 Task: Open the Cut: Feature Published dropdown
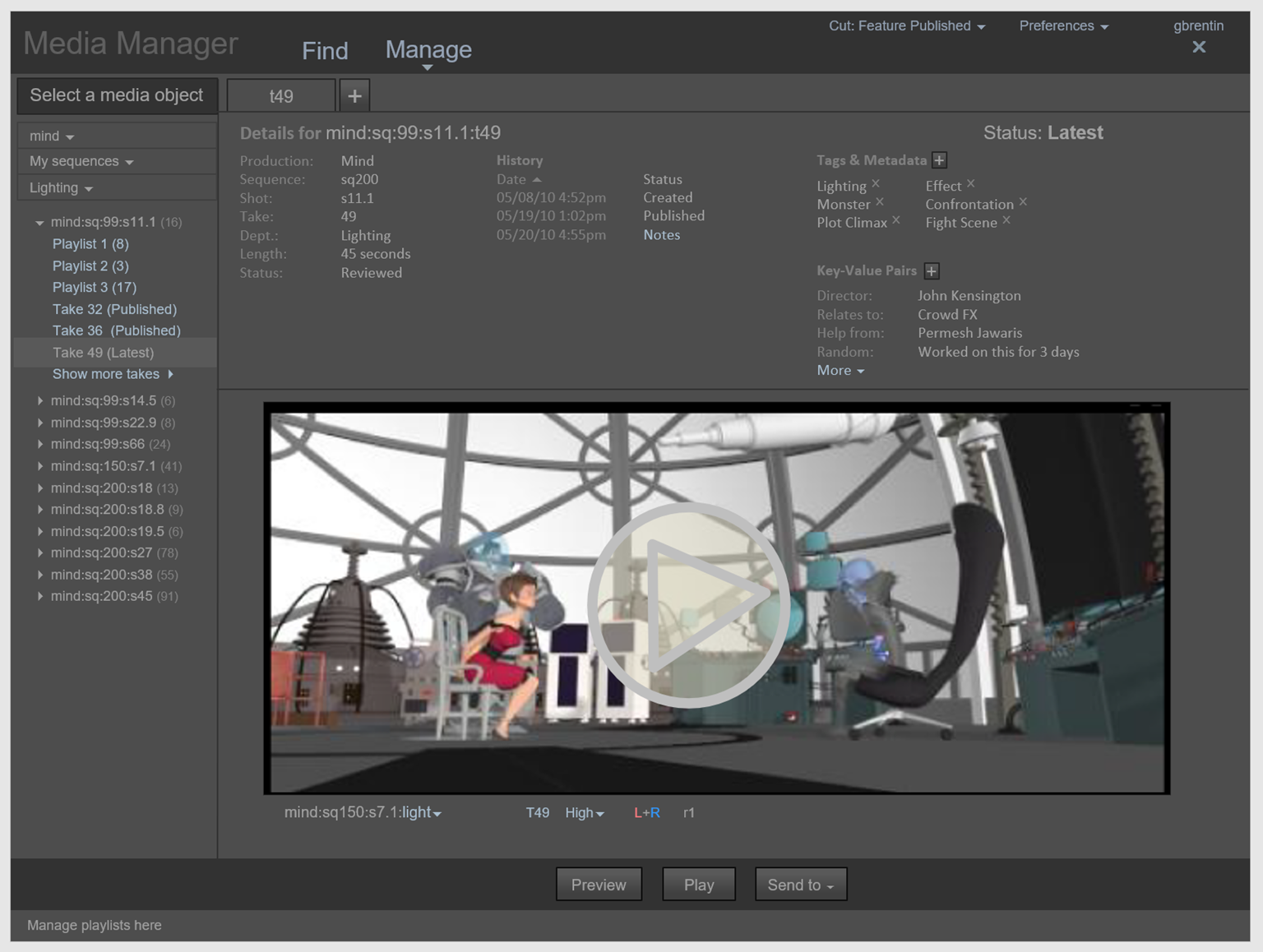pyautogui.click(x=906, y=26)
